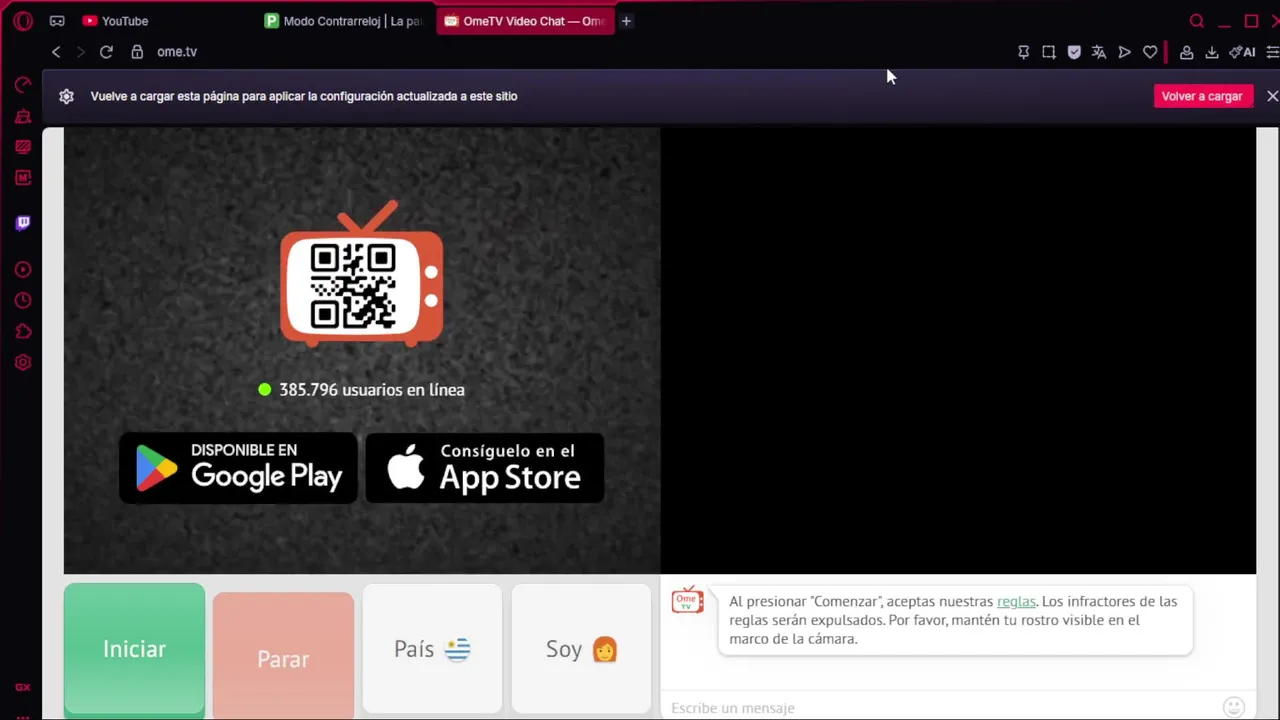The image size is (1280, 720).
Task: Dismiss the reload notification bar
Action: click(x=1272, y=96)
